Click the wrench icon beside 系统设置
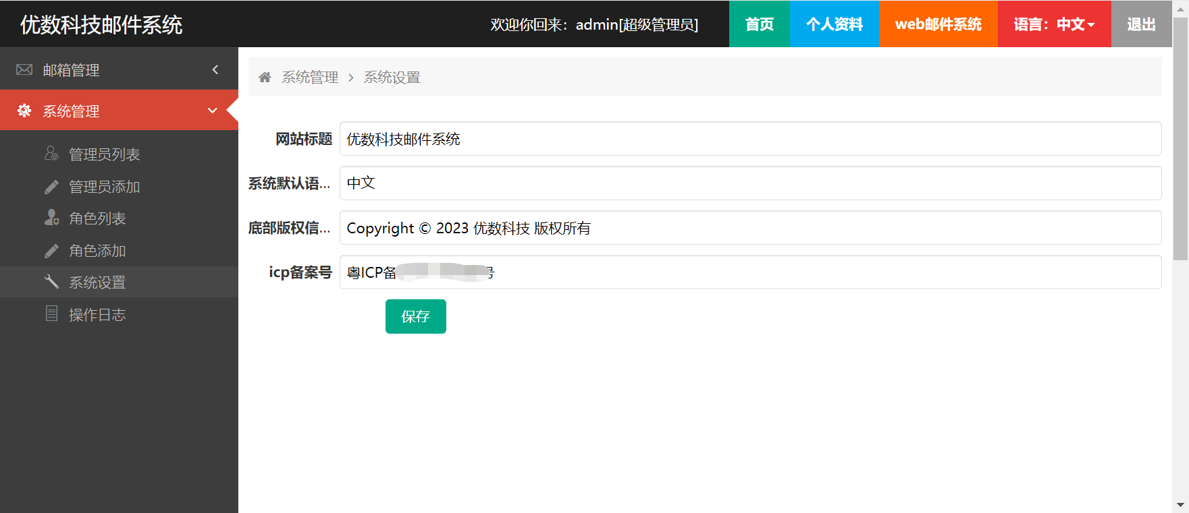 coord(51,282)
